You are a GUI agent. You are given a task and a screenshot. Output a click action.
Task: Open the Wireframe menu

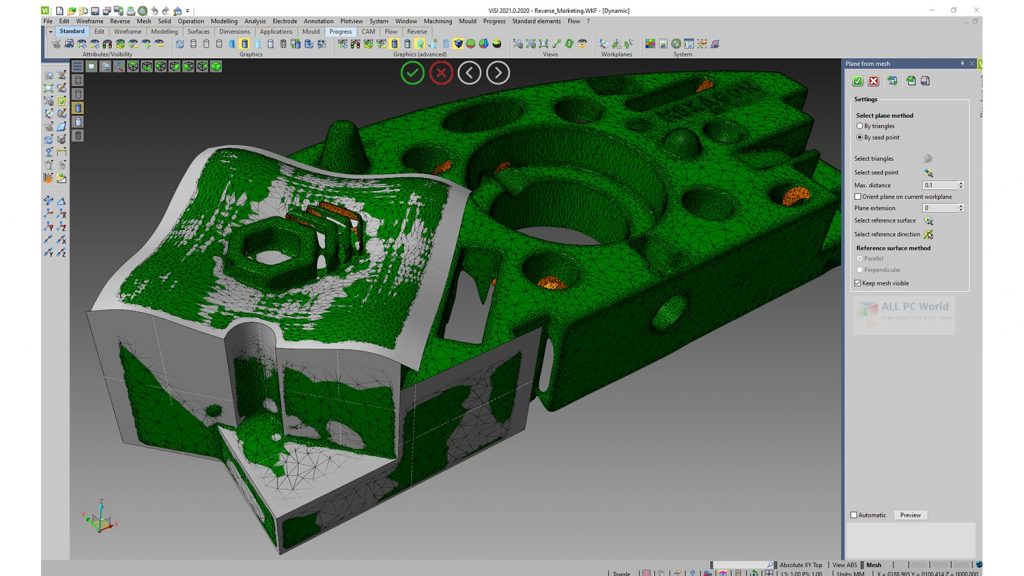click(89, 20)
